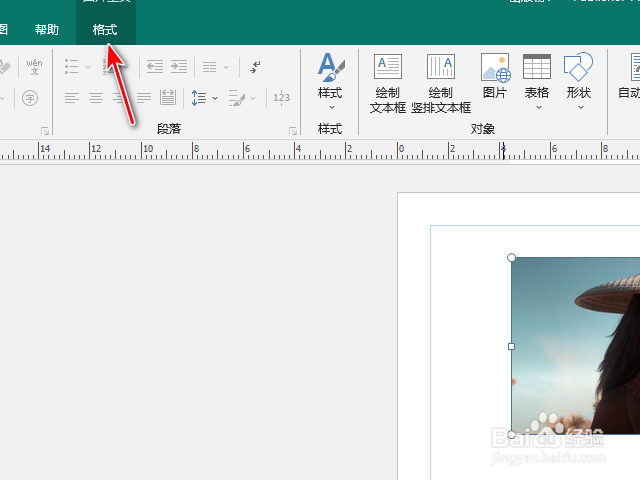
Task: Click the ruler's page origin mark 0
Action: pyautogui.click(x=401, y=149)
